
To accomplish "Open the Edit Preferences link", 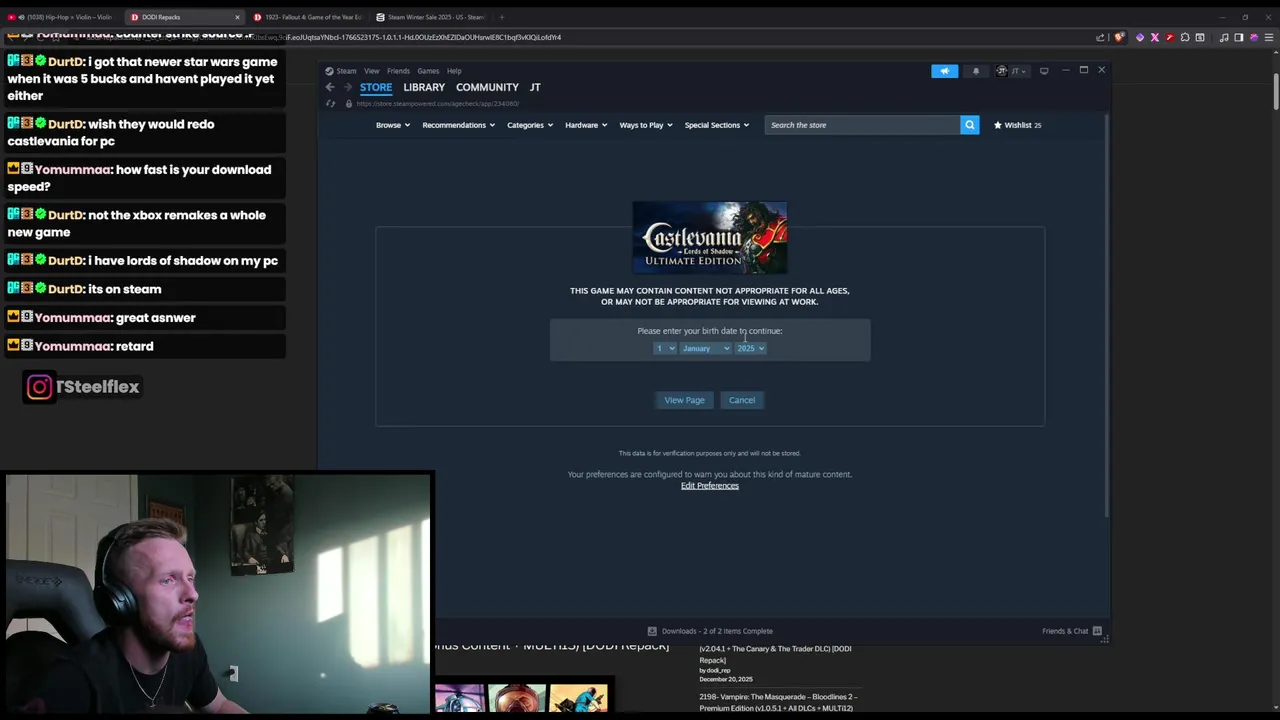I will click(x=710, y=486).
